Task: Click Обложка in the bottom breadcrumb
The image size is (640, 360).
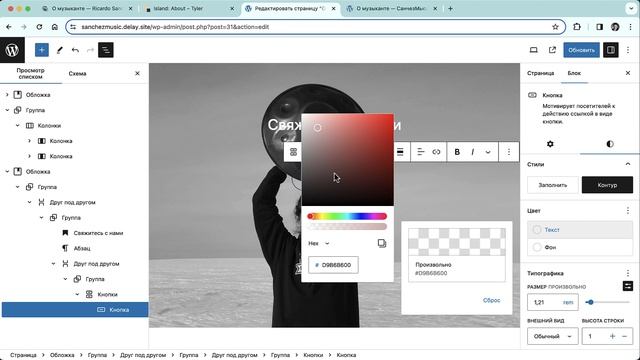Action: 62,355
